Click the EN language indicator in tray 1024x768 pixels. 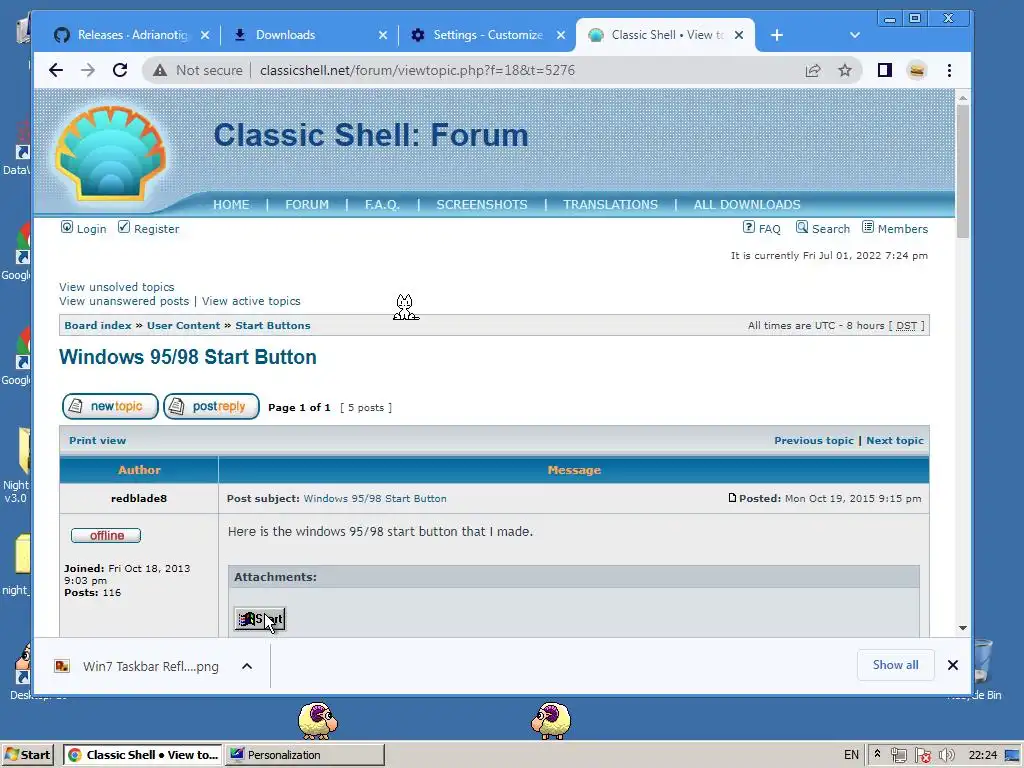tap(852, 755)
